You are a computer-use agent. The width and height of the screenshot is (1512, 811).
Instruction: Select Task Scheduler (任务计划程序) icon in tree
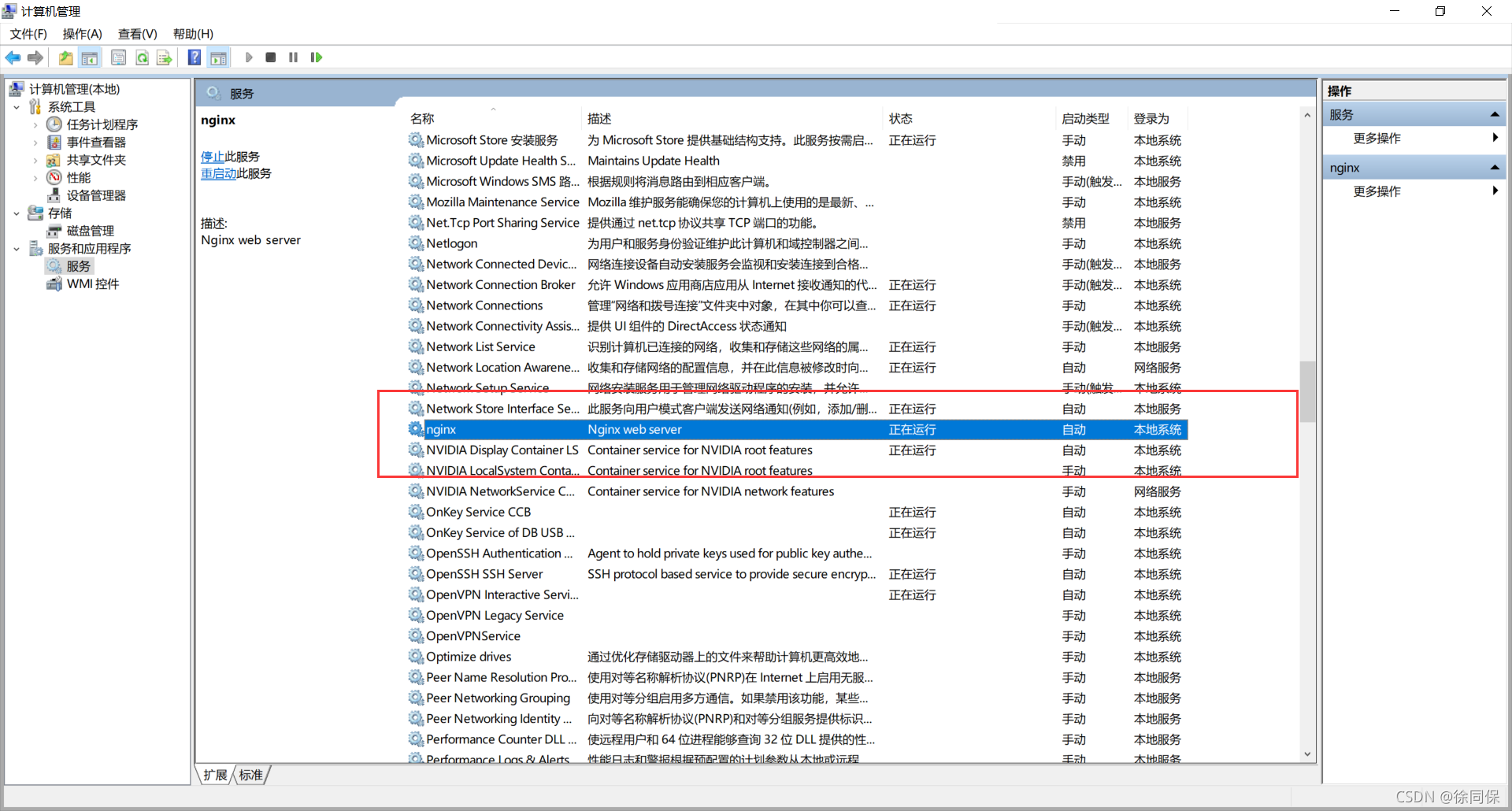(54, 124)
